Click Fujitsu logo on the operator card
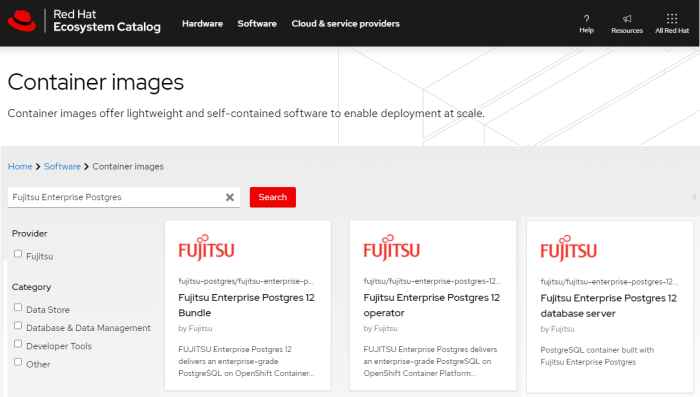The image size is (700, 397). coord(392,248)
